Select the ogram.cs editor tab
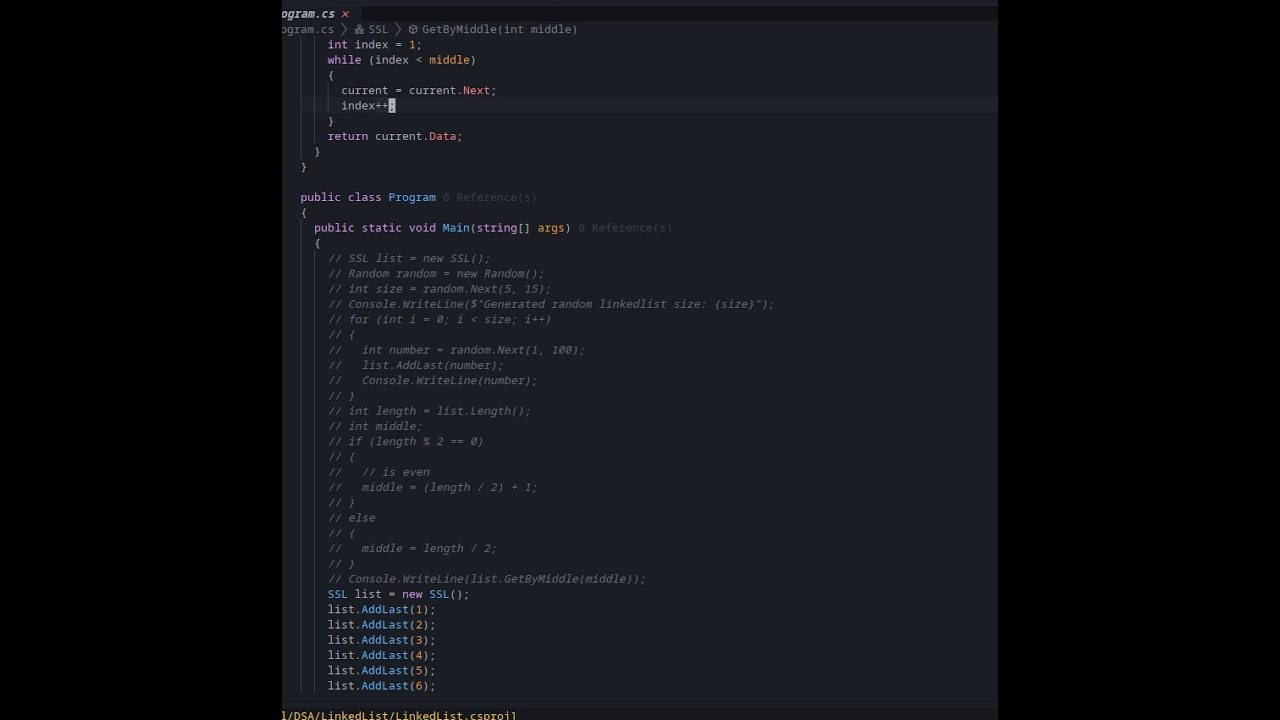Viewport: 1280px width, 720px height. 309,14
